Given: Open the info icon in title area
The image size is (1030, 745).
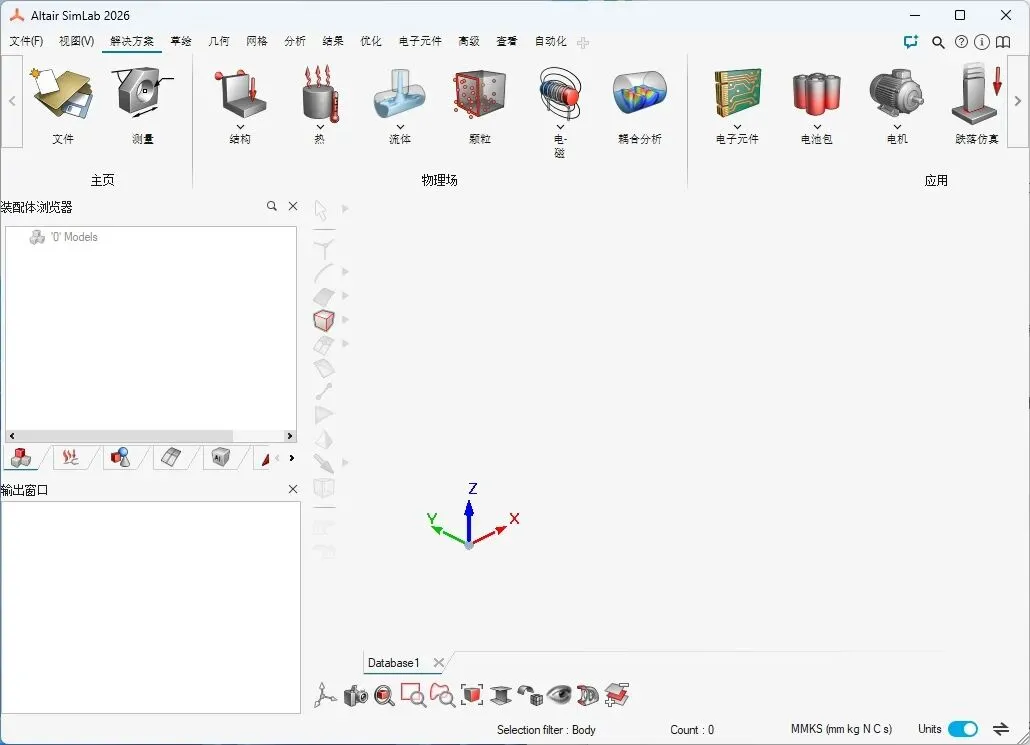Looking at the screenshot, I should (x=981, y=42).
